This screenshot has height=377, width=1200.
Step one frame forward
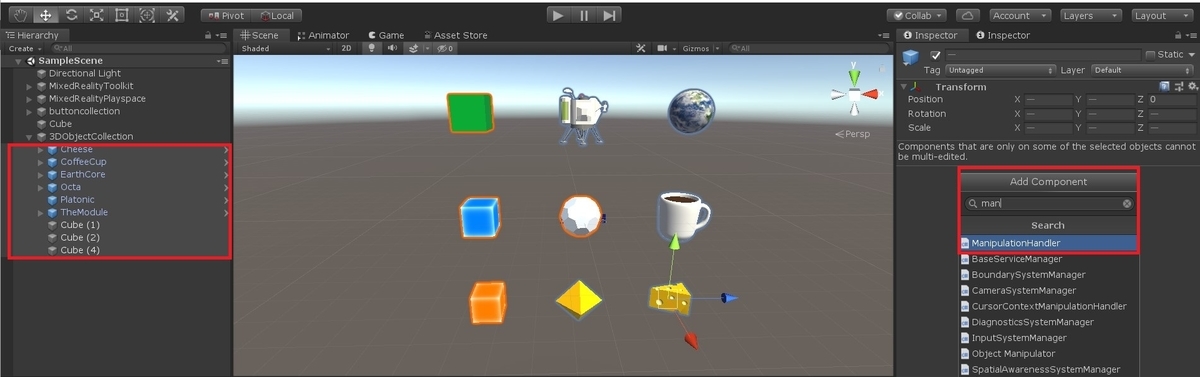click(x=609, y=15)
